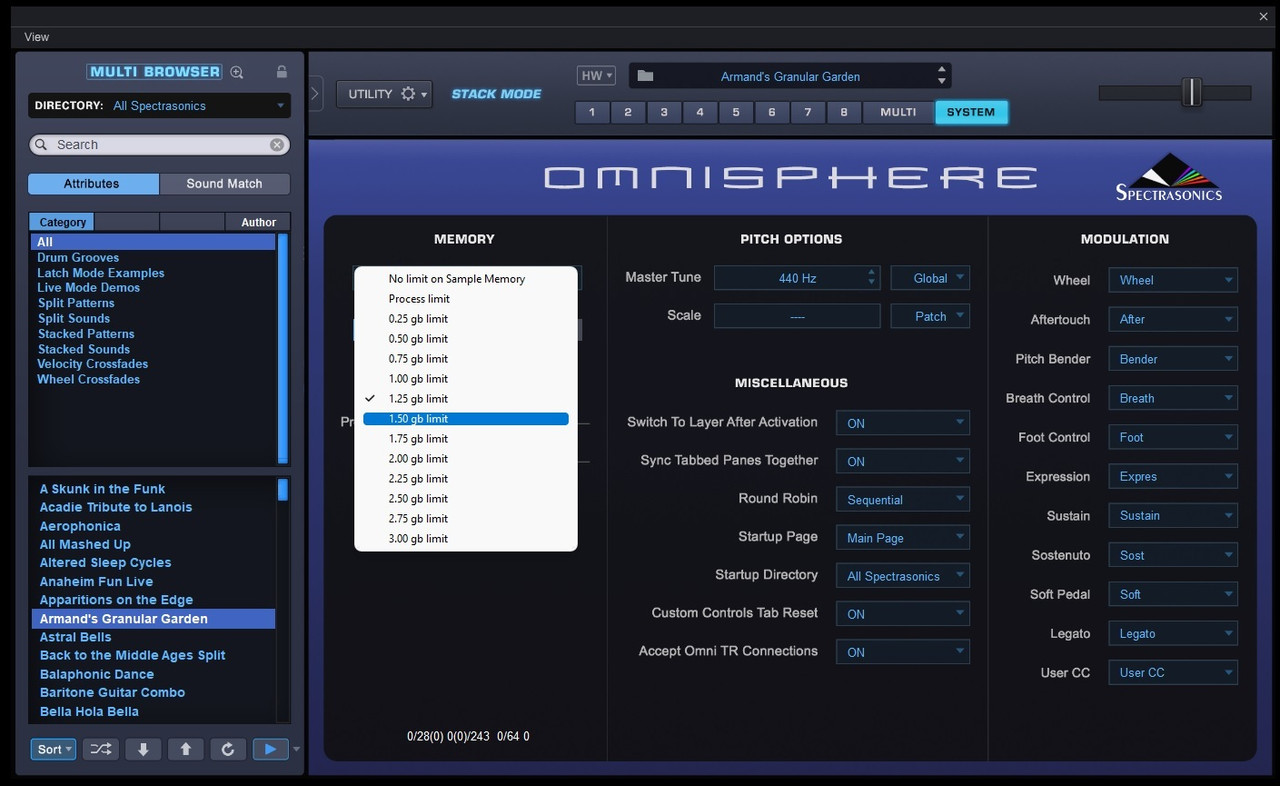Open the Round Robin Sequential dropdown
The height and width of the screenshot is (786, 1280).
(x=903, y=499)
